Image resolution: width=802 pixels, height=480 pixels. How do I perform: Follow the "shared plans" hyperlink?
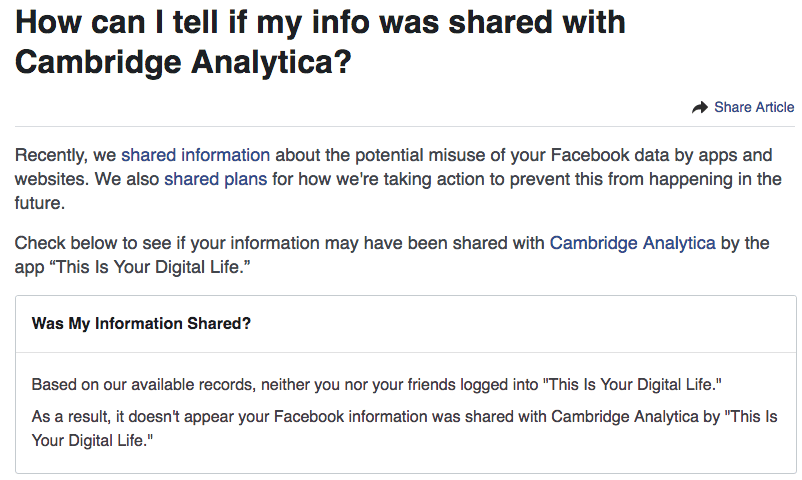215,180
